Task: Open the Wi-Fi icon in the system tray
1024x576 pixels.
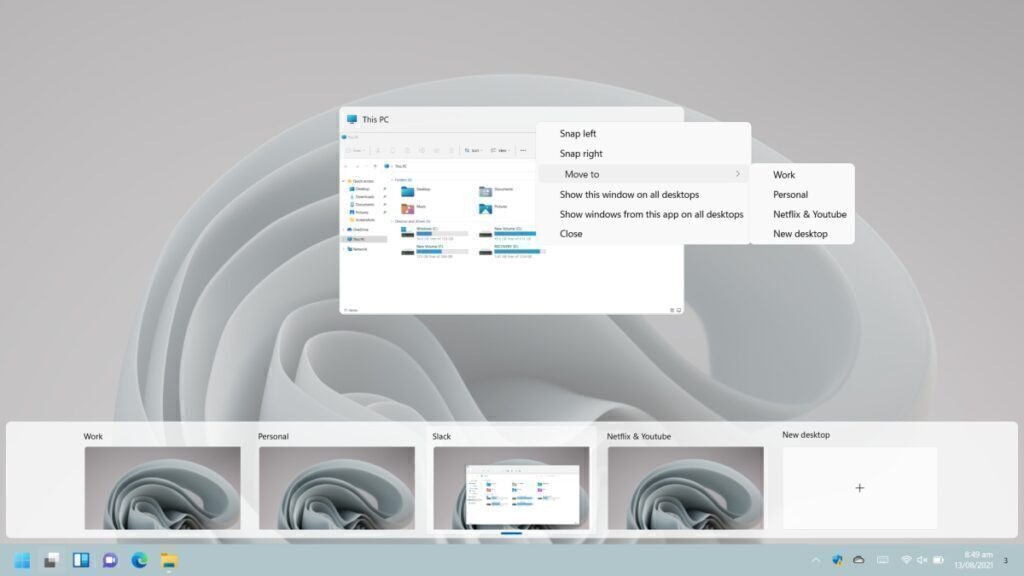Action: click(907, 560)
